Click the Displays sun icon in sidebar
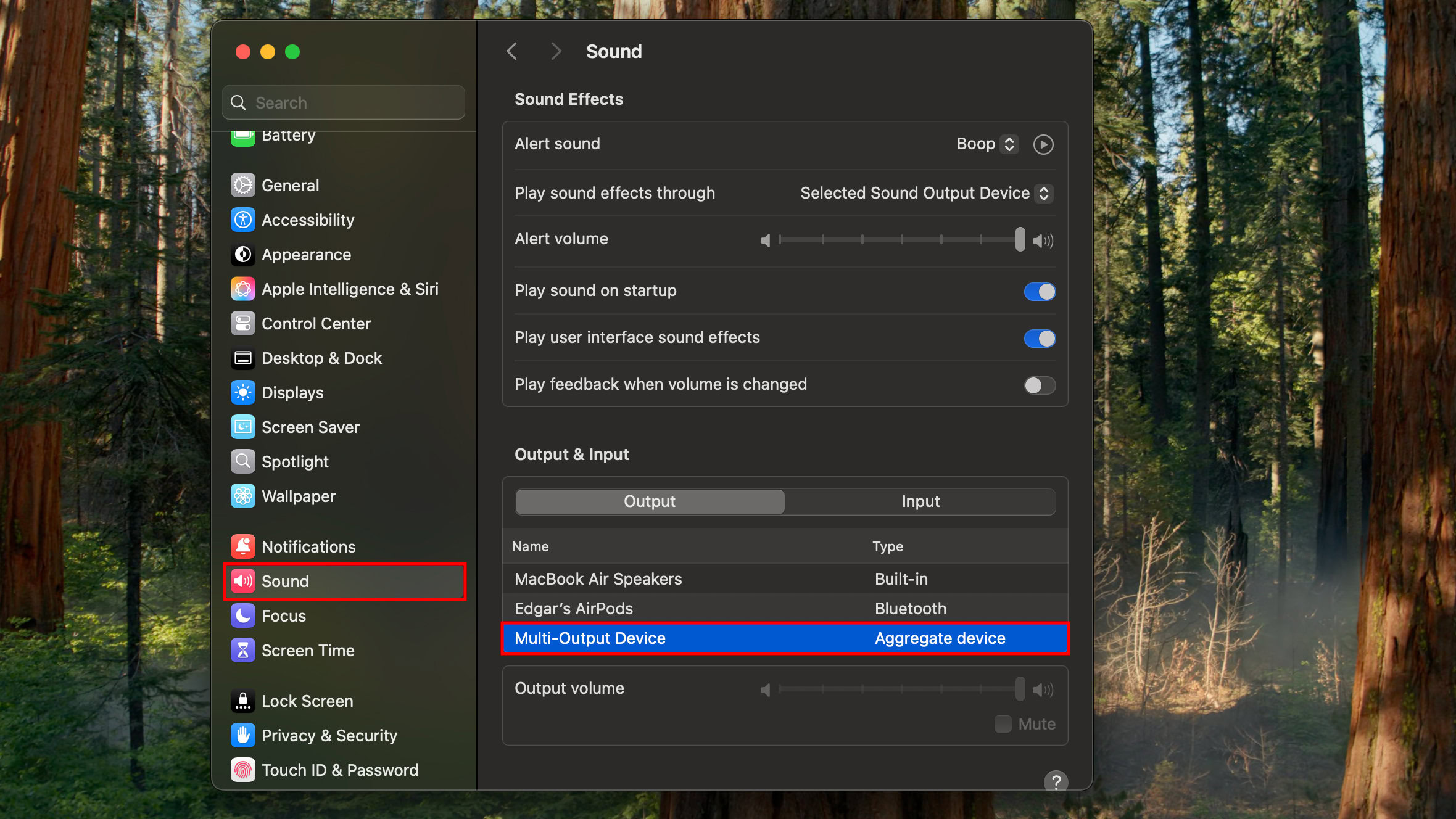Image resolution: width=1456 pixels, height=819 pixels. click(242, 393)
